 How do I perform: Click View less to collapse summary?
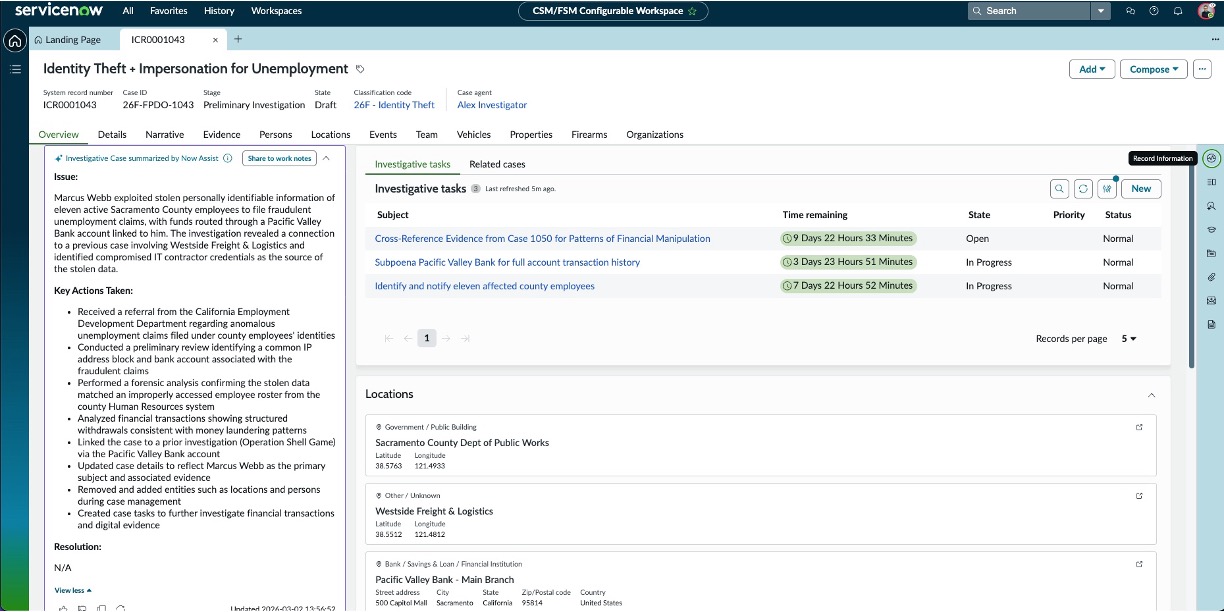click(x=73, y=591)
